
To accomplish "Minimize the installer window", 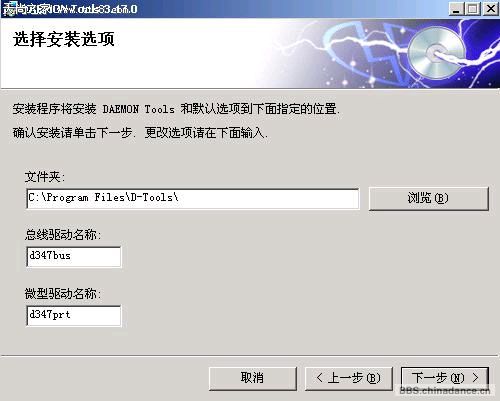I will coord(456,9).
